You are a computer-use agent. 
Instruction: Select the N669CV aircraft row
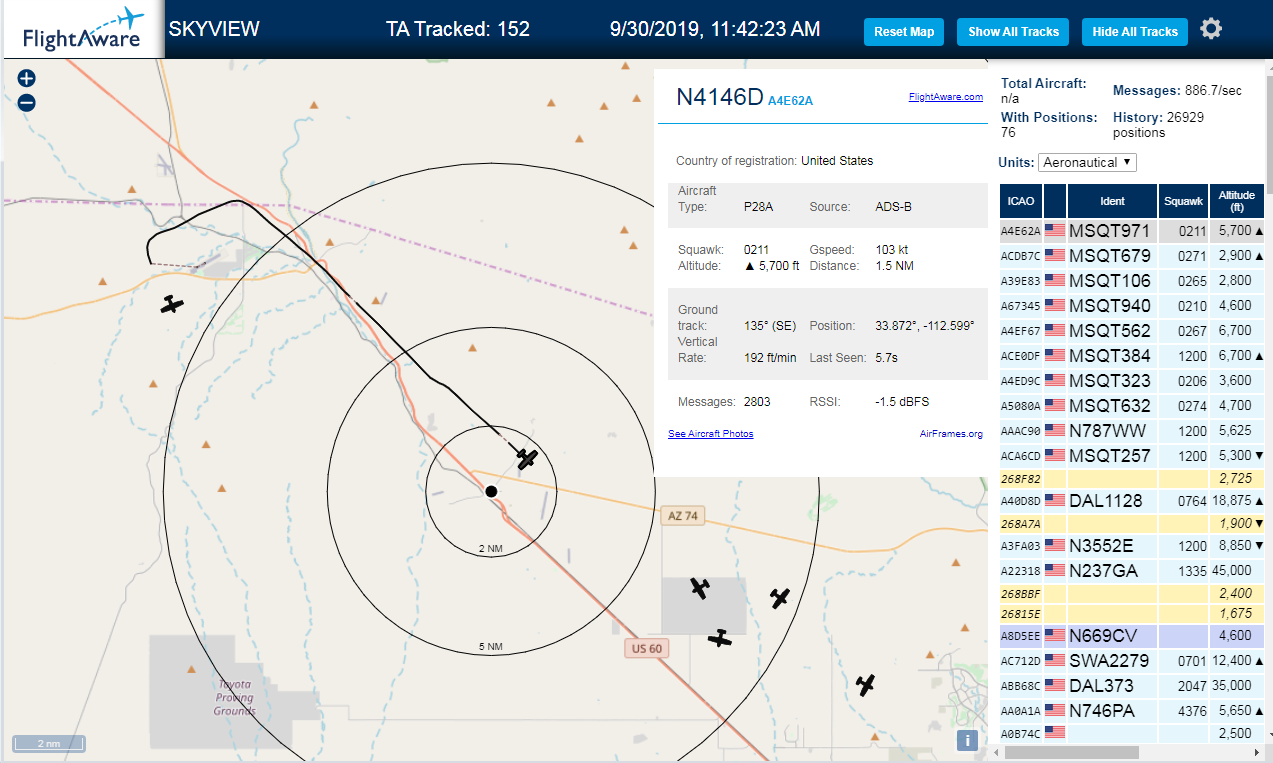(x=1133, y=636)
